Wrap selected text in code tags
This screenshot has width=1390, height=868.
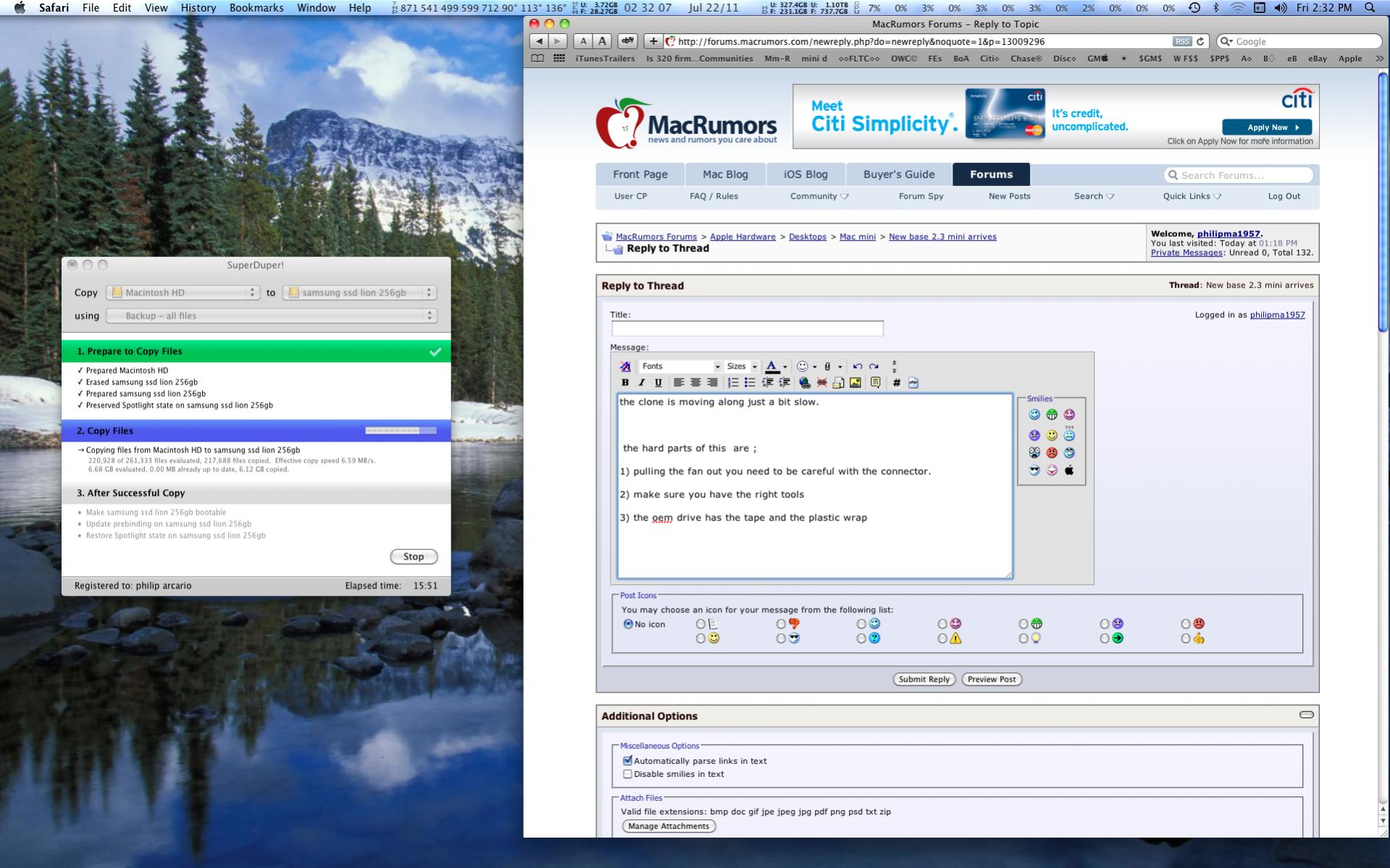[x=897, y=383]
